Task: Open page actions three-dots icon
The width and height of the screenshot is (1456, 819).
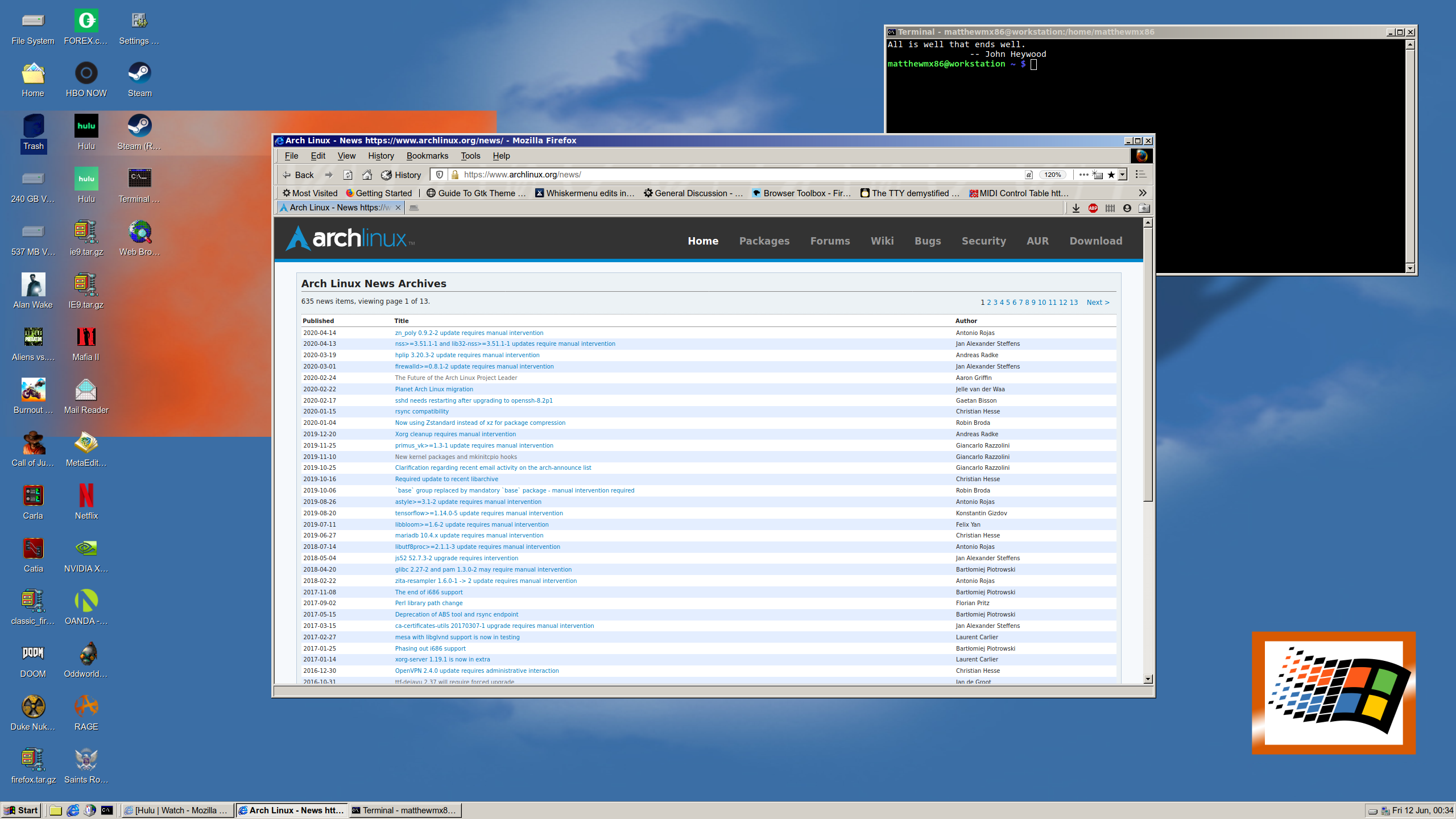Action: (1083, 175)
